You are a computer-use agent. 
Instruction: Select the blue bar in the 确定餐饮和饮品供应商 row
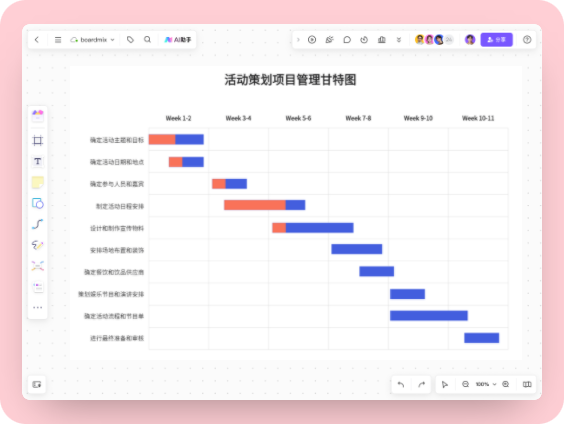point(377,271)
